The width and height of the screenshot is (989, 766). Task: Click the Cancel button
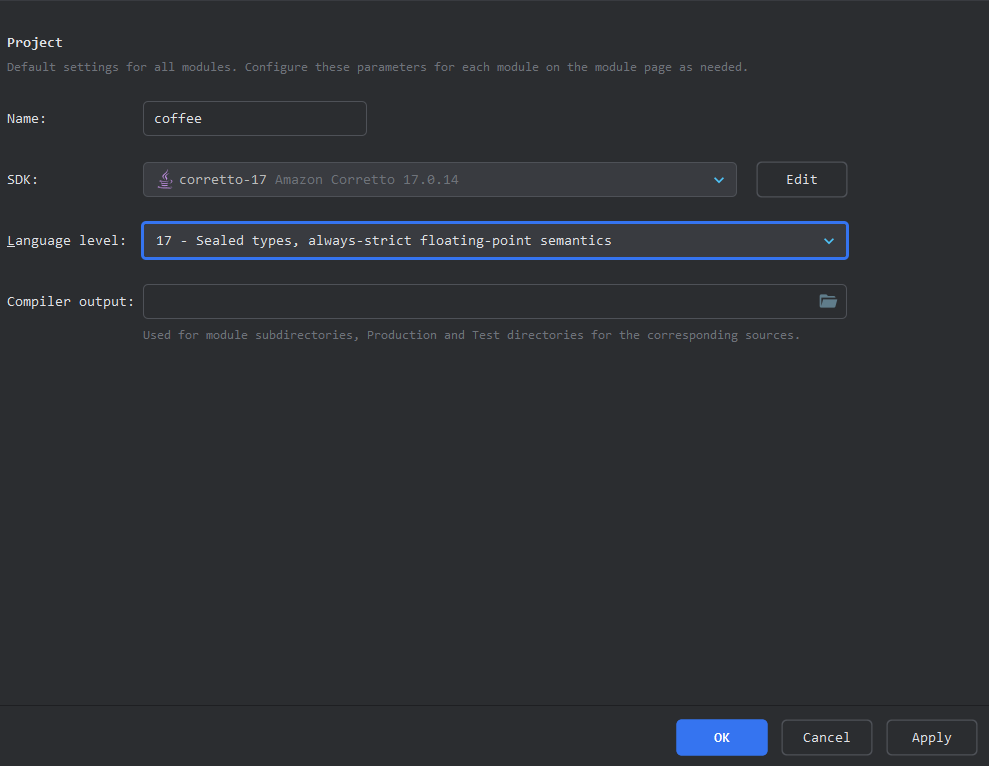[x=826, y=737]
